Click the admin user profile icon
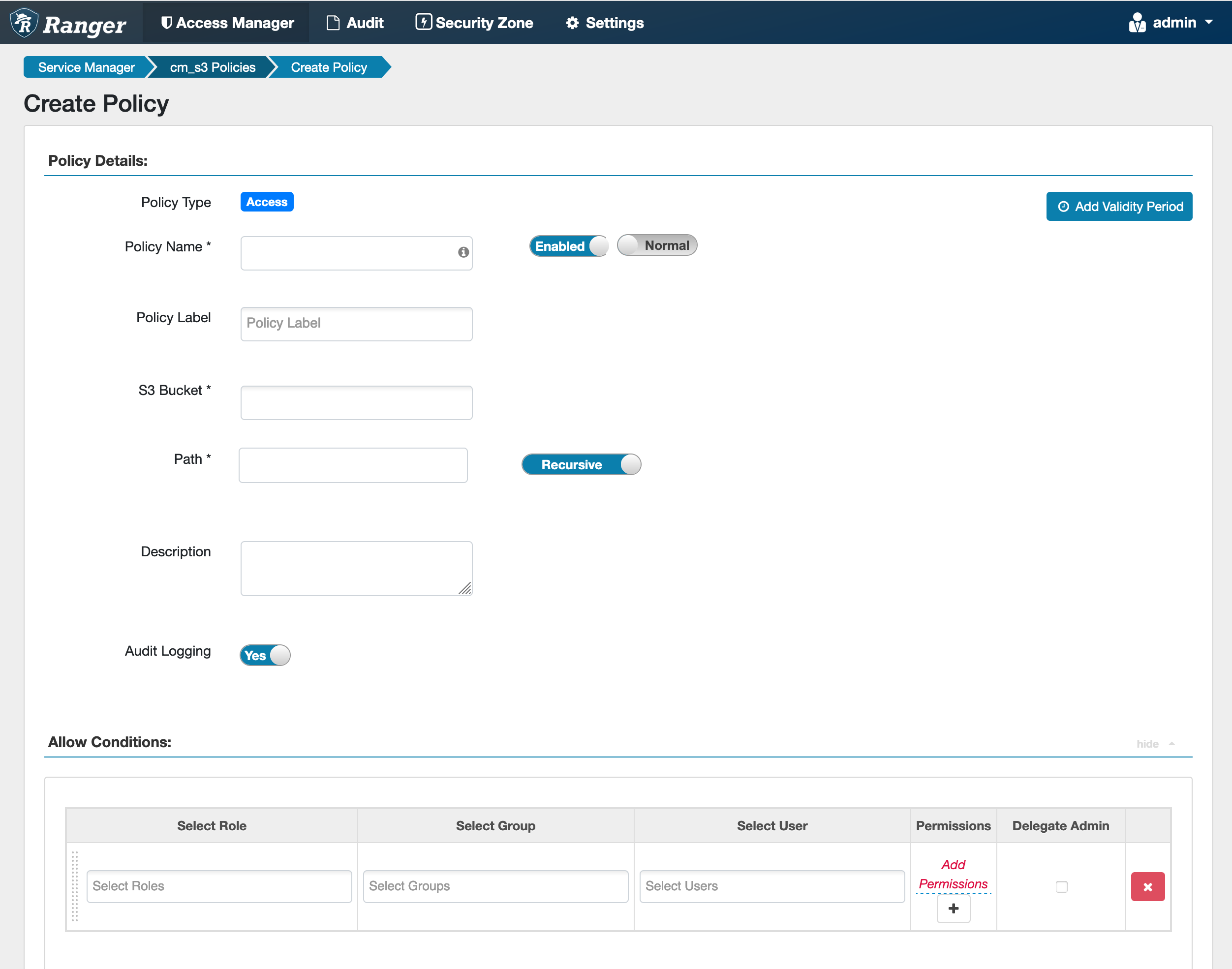This screenshot has height=969, width=1232. [x=1137, y=23]
